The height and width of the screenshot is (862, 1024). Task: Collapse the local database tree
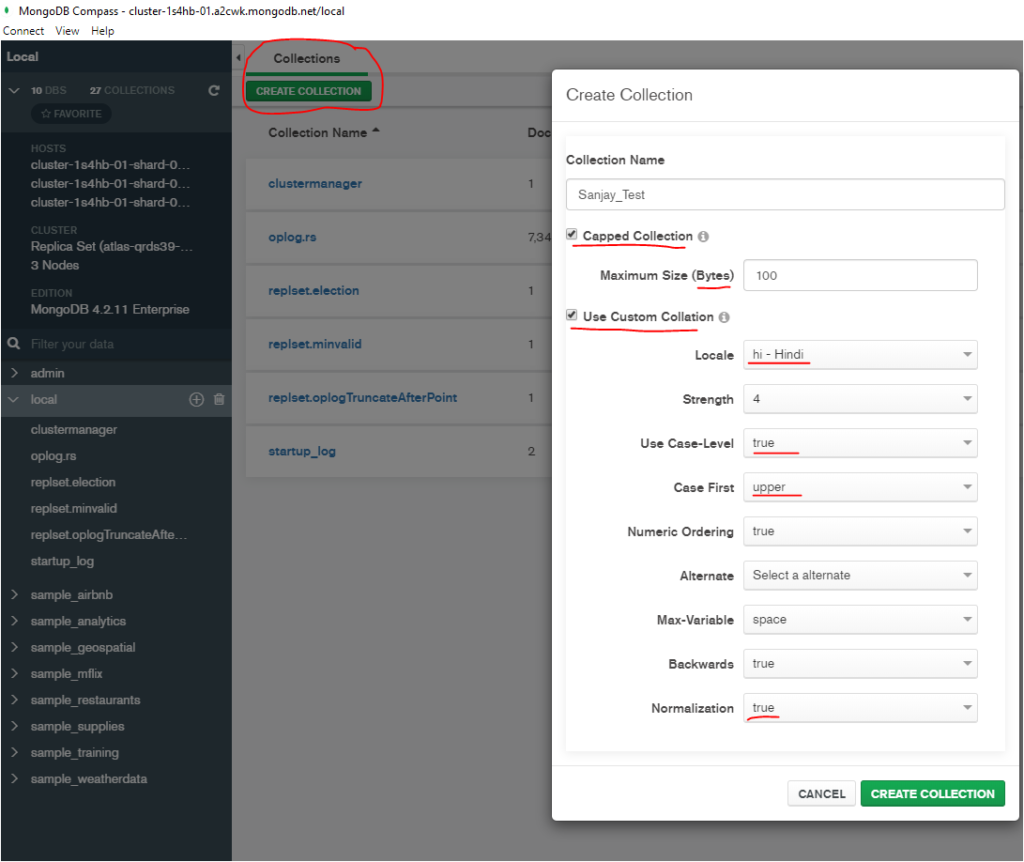tap(14, 400)
